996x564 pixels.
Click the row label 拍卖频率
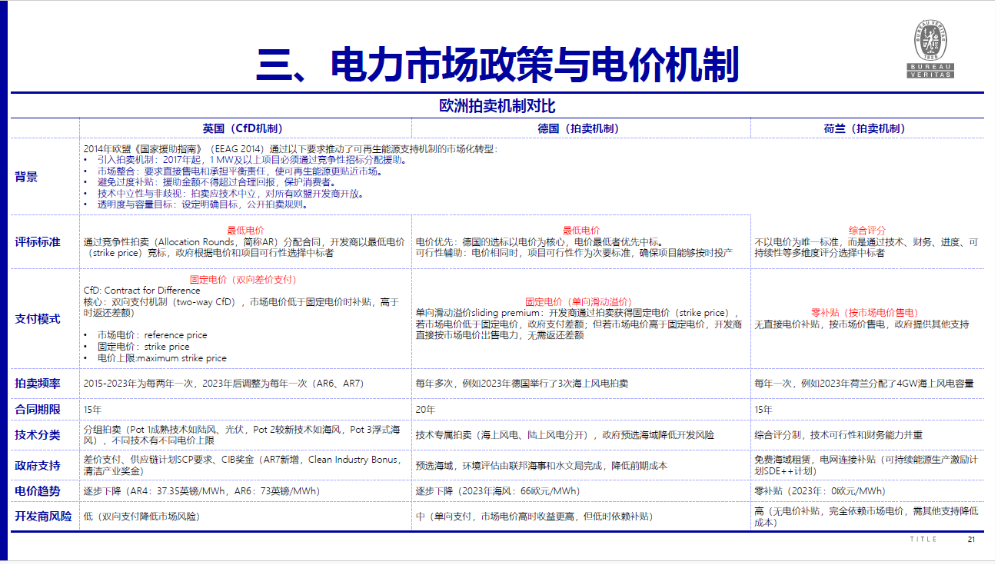[x=37, y=384]
